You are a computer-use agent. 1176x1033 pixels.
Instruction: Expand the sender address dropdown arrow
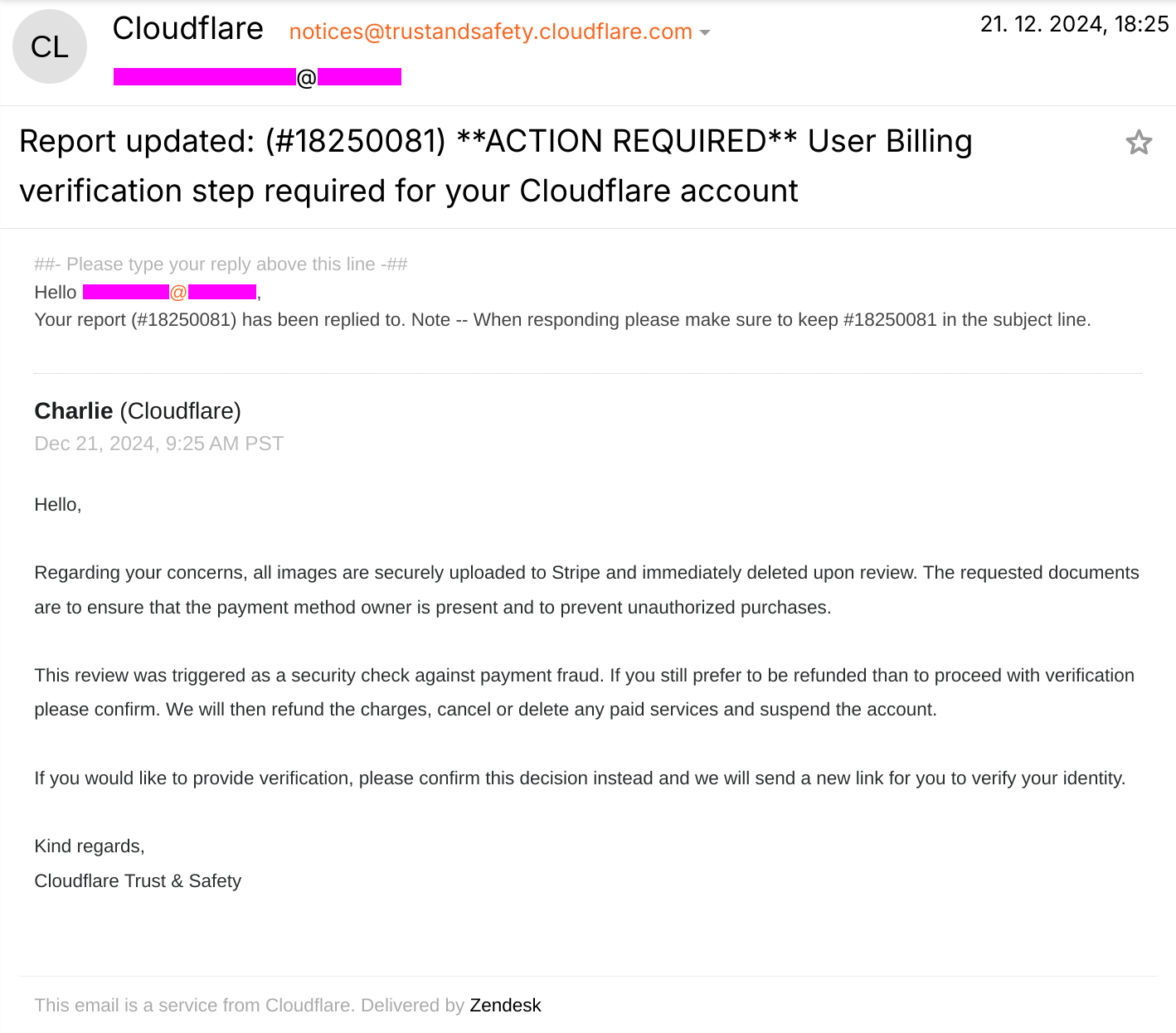point(705,32)
